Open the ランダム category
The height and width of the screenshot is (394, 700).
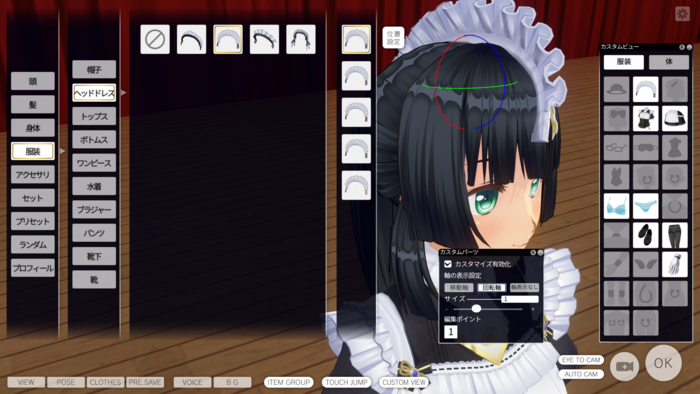(33, 245)
